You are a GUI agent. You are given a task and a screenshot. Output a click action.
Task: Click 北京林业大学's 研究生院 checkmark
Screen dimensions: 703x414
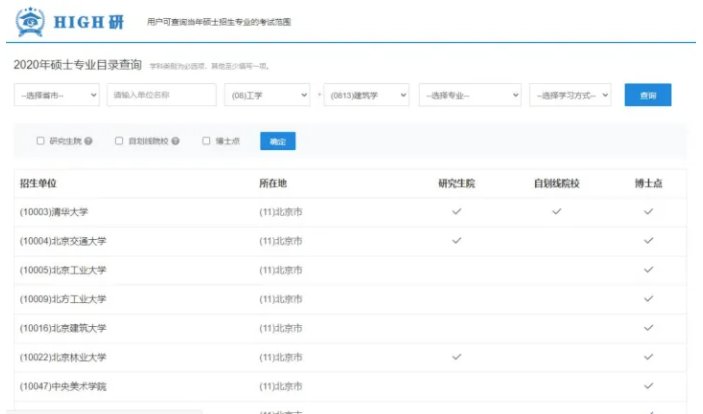[x=456, y=357]
